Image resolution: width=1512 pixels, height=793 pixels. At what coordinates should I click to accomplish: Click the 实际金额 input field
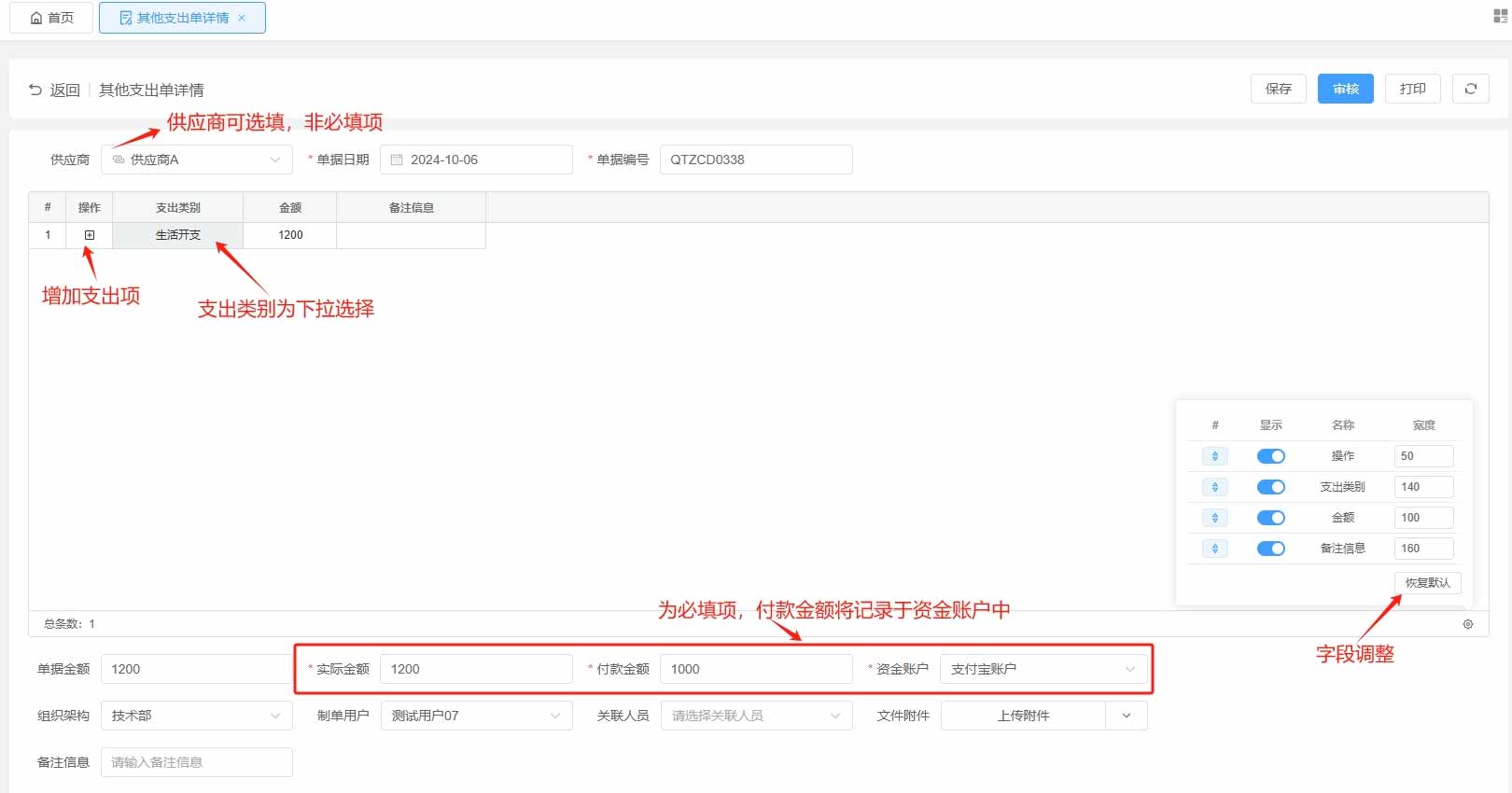pos(477,669)
